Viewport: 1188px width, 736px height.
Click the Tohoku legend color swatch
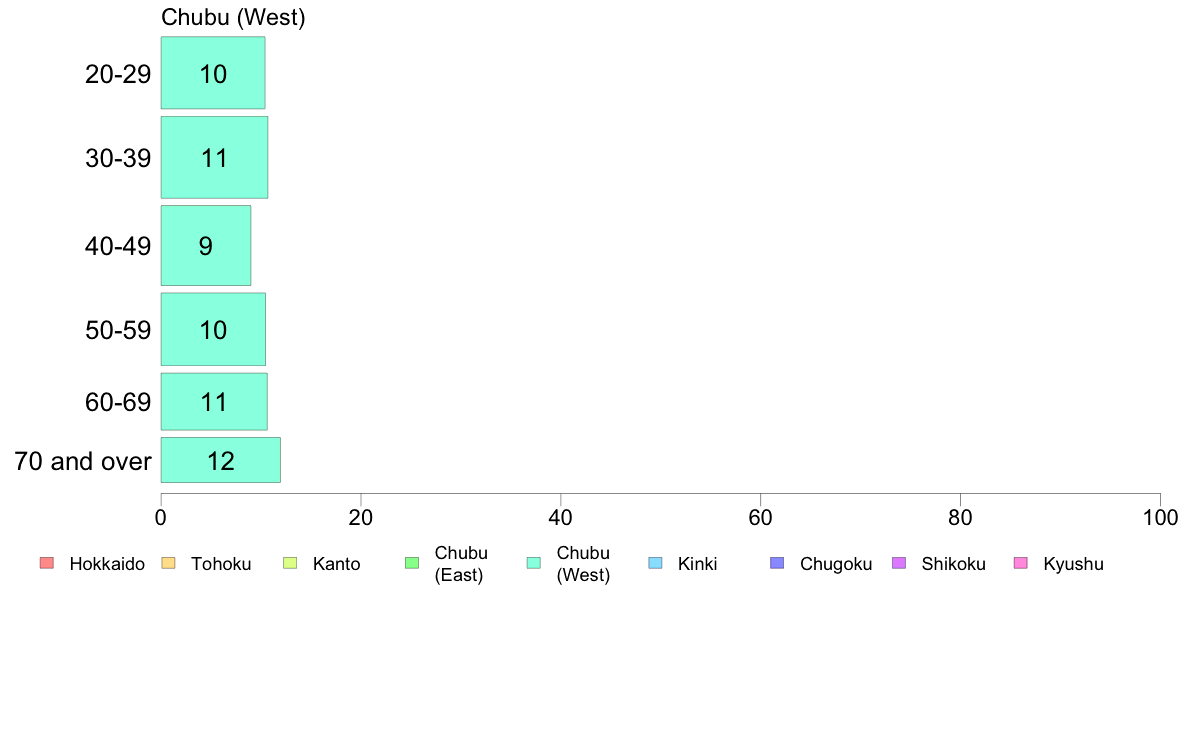[x=168, y=563]
